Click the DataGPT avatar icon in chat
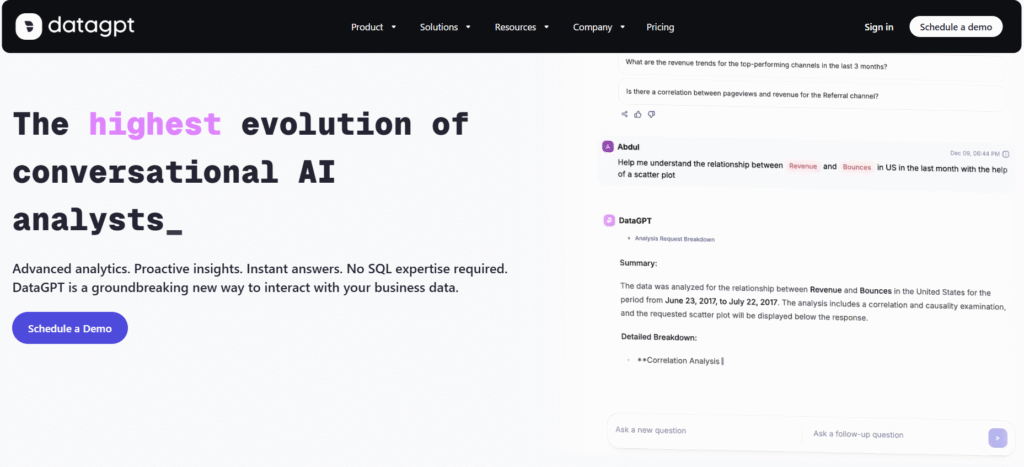This screenshot has height=467, width=1024. click(x=608, y=220)
